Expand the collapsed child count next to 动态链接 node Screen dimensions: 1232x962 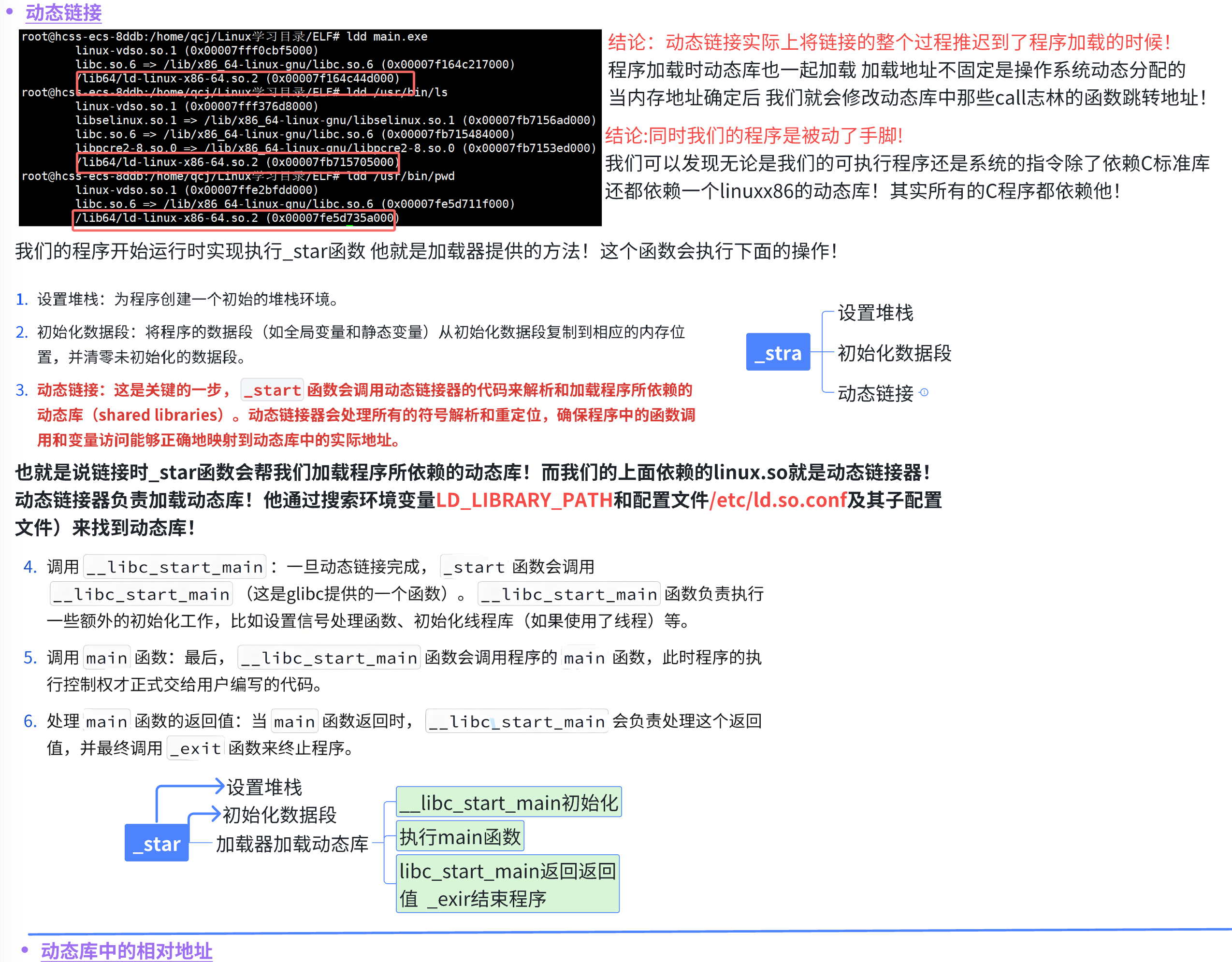tap(924, 392)
